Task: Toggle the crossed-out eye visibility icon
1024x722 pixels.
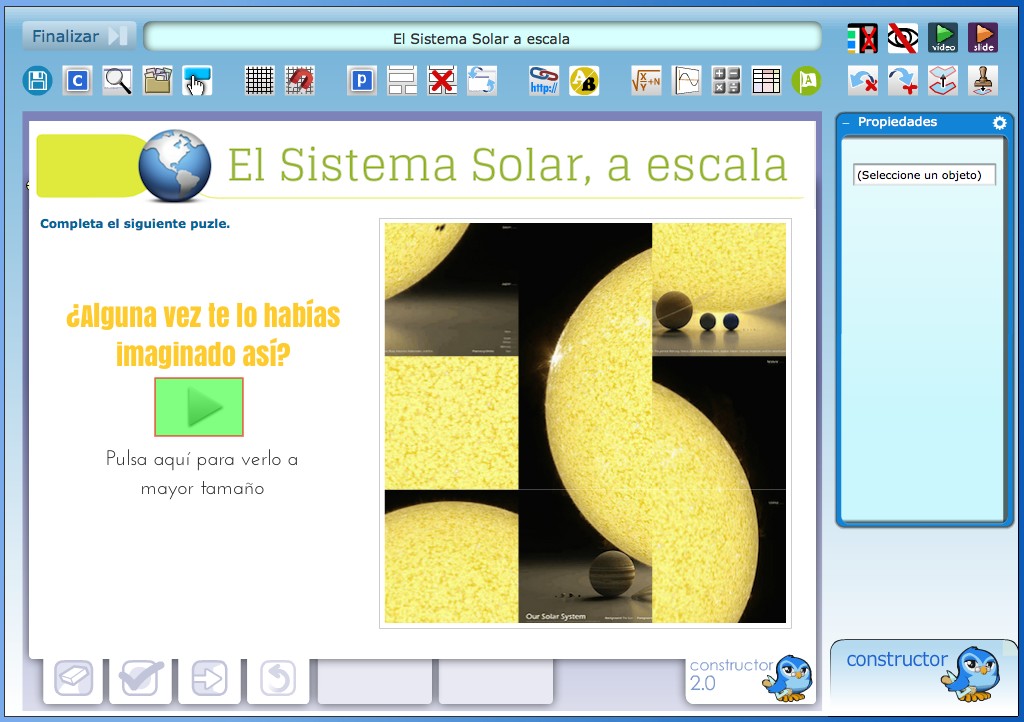Action: pyautogui.click(x=903, y=39)
